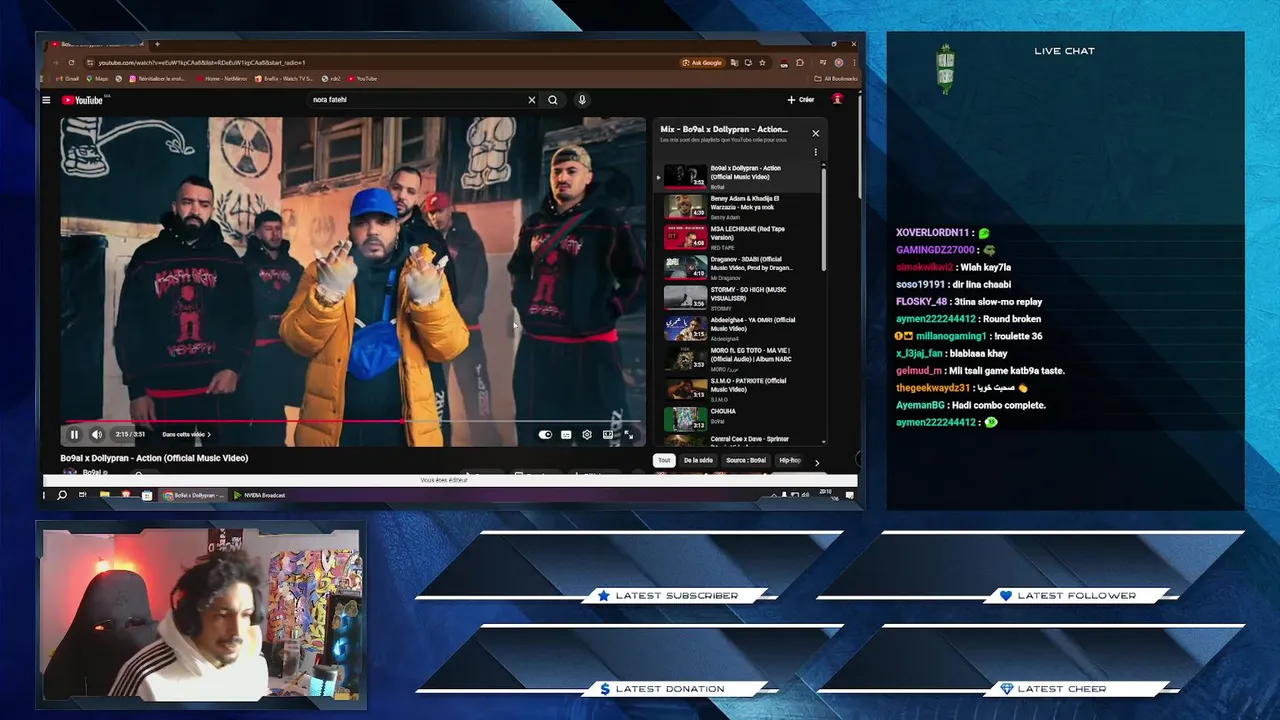This screenshot has height=720, width=1280.
Task: Open Windows taskbar search icon
Action: point(62,495)
